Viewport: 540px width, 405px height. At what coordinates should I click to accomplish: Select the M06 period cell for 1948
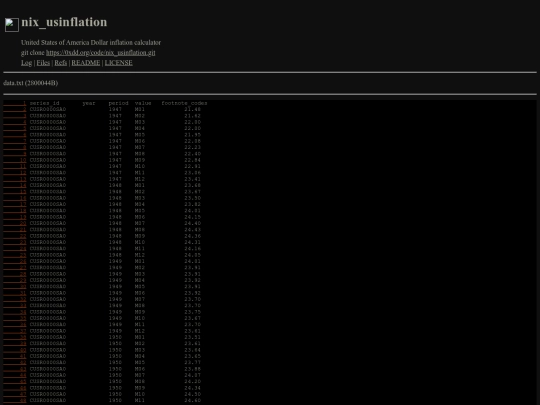[x=140, y=217]
